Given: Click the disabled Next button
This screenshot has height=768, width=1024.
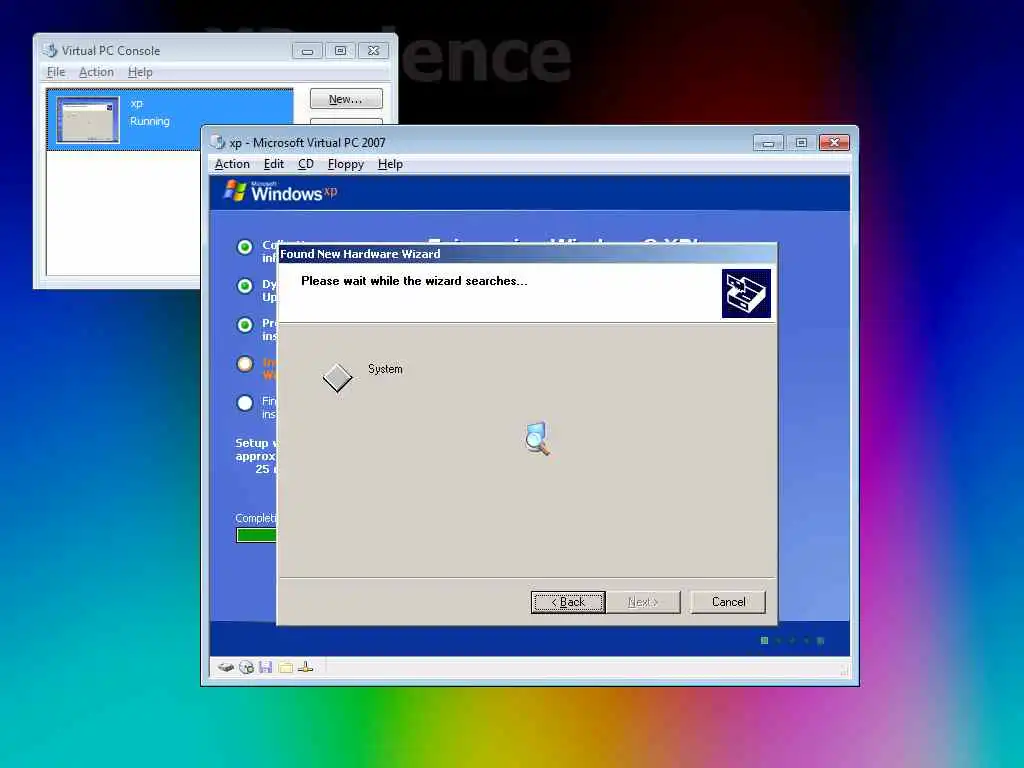Looking at the screenshot, I should (x=643, y=602).
